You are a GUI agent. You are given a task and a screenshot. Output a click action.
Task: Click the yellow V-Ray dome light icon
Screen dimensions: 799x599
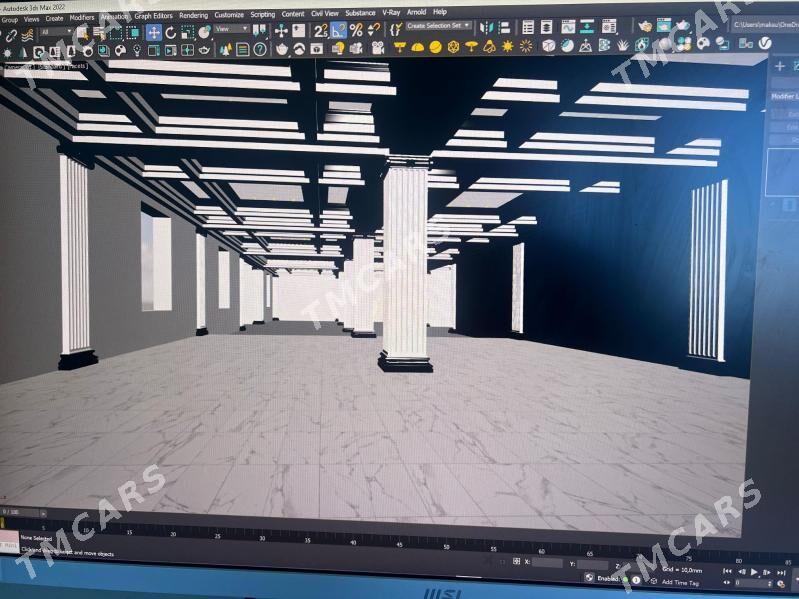coord(417,48)
